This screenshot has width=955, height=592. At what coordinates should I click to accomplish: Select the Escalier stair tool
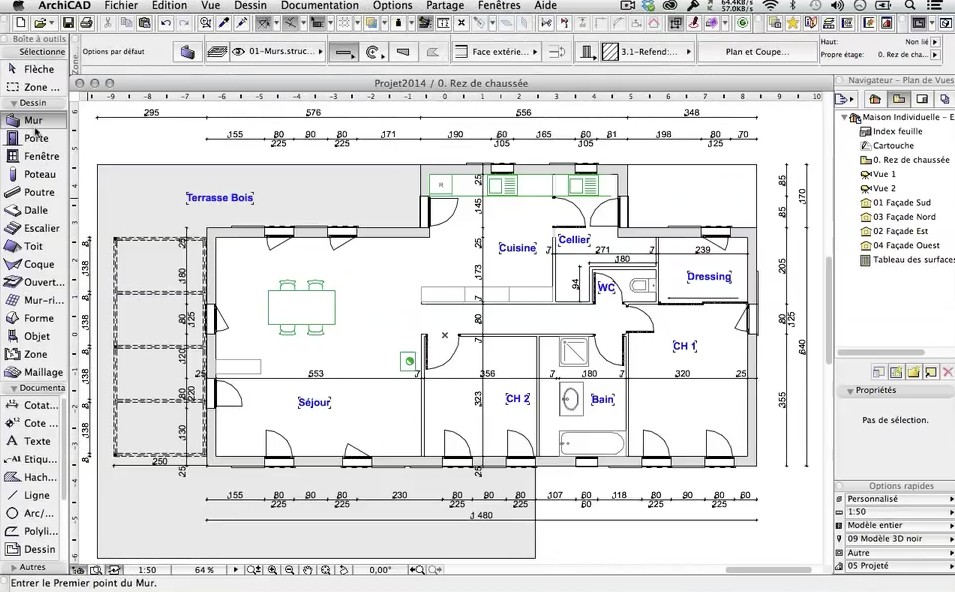[x=33, y=228]
